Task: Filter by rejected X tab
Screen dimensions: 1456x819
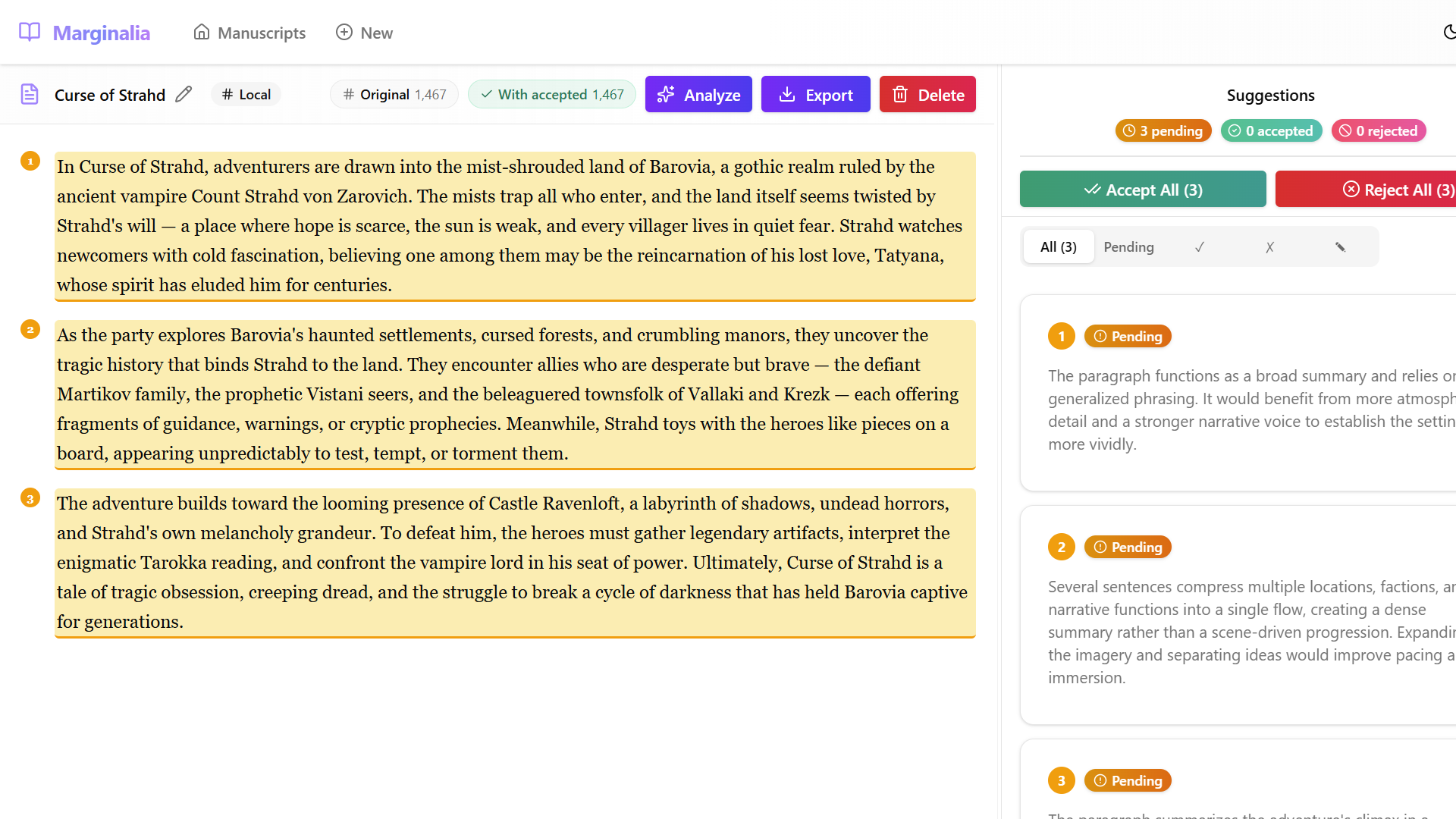Action: pyautogui.click(x=1269, y=246)
